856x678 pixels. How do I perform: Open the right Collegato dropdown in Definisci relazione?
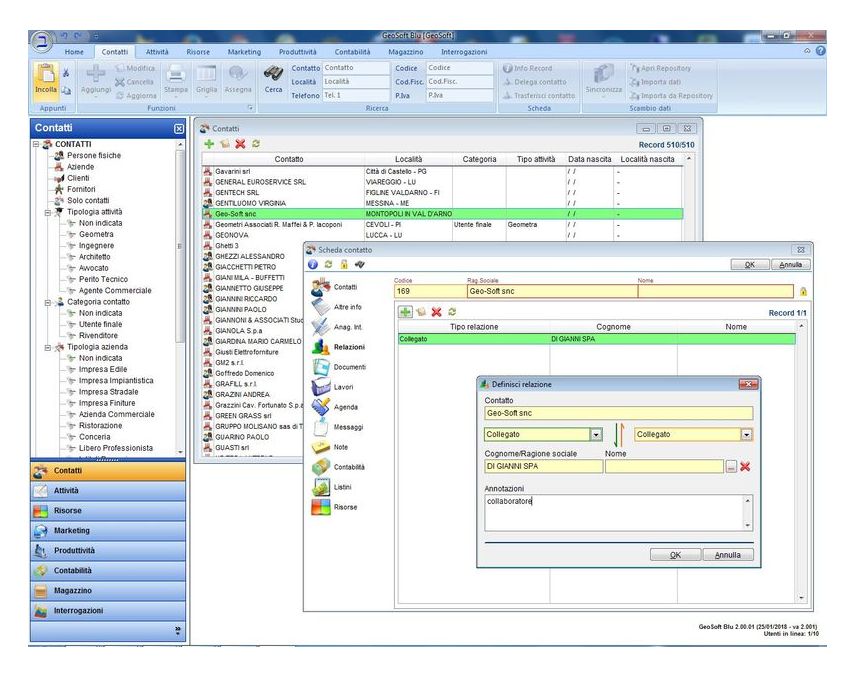(746, 435)
